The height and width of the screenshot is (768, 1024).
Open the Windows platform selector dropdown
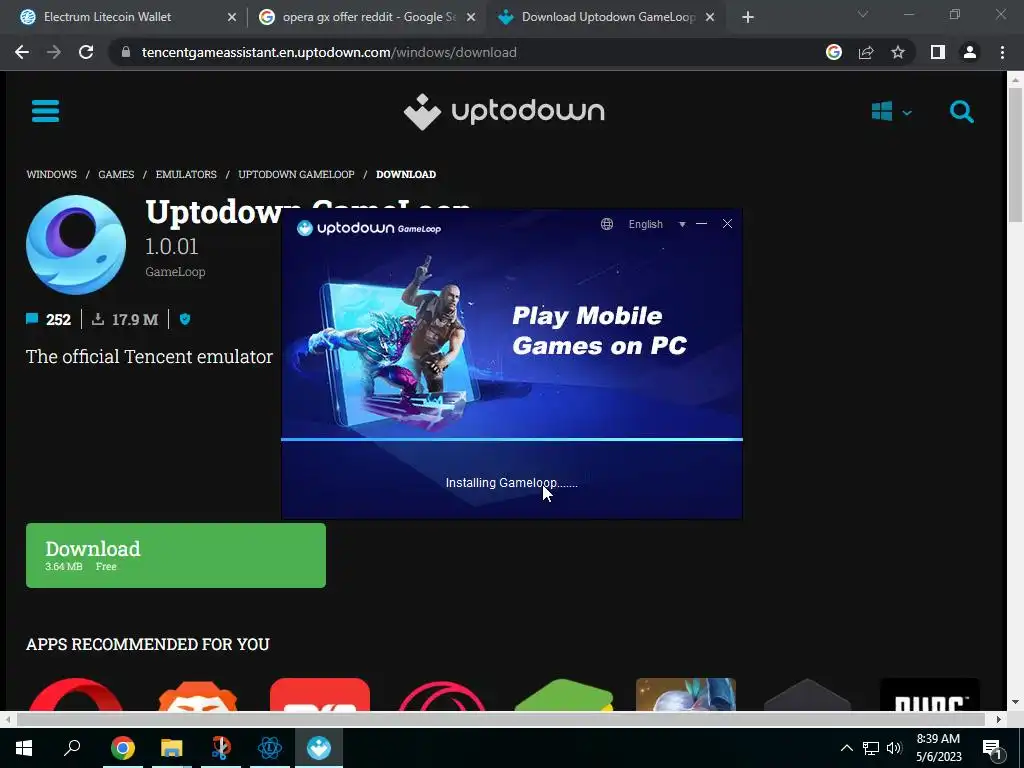pos(891,112)
